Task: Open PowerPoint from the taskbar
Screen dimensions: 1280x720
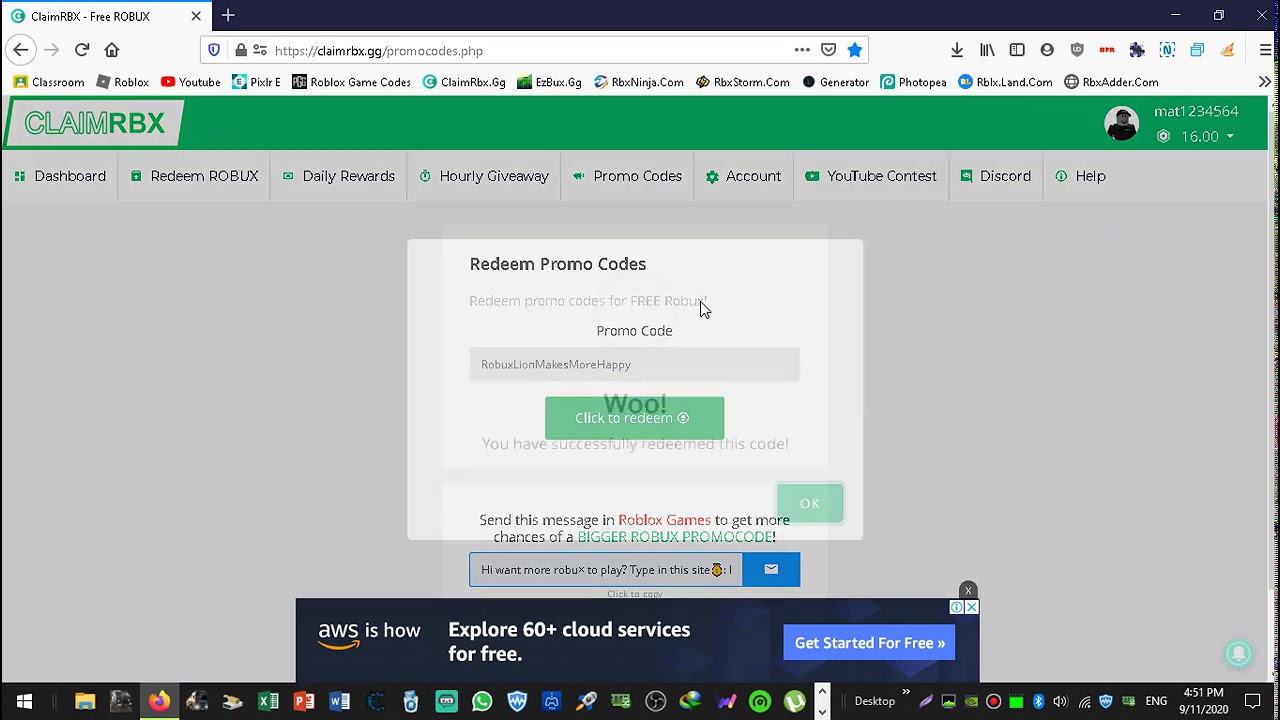Action: (304, 702)
